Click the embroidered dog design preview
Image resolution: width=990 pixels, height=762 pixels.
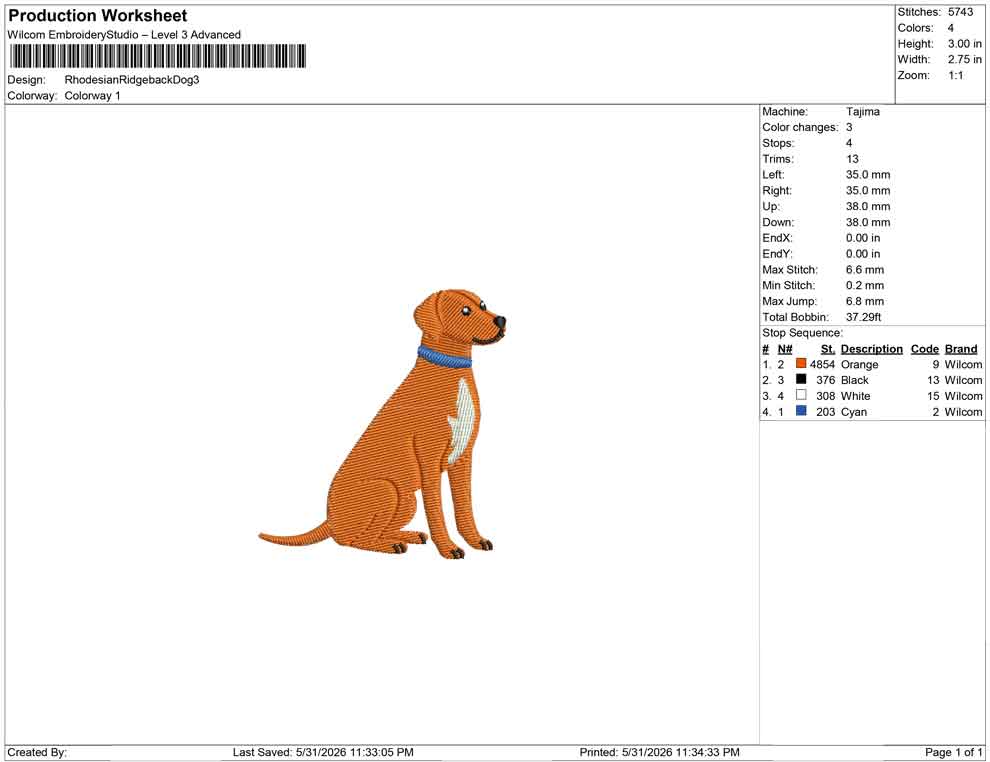[x=383, y=424]
